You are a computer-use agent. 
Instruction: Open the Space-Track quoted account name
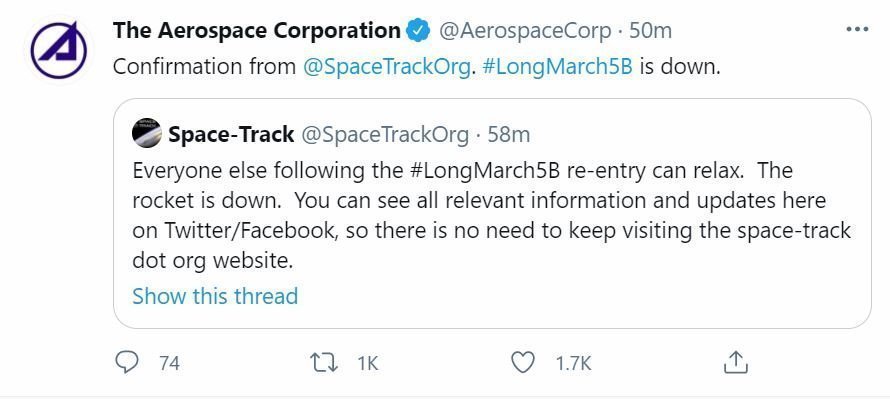pyautogui.click(x=231, y=135)
